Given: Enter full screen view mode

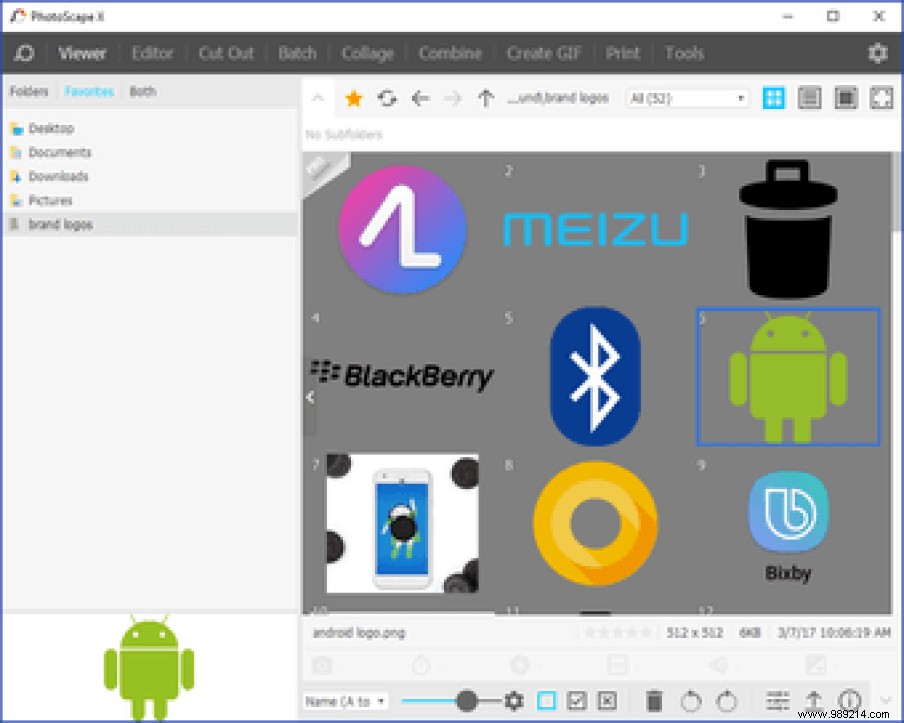Looking at the screenshot, I should 881,98.
